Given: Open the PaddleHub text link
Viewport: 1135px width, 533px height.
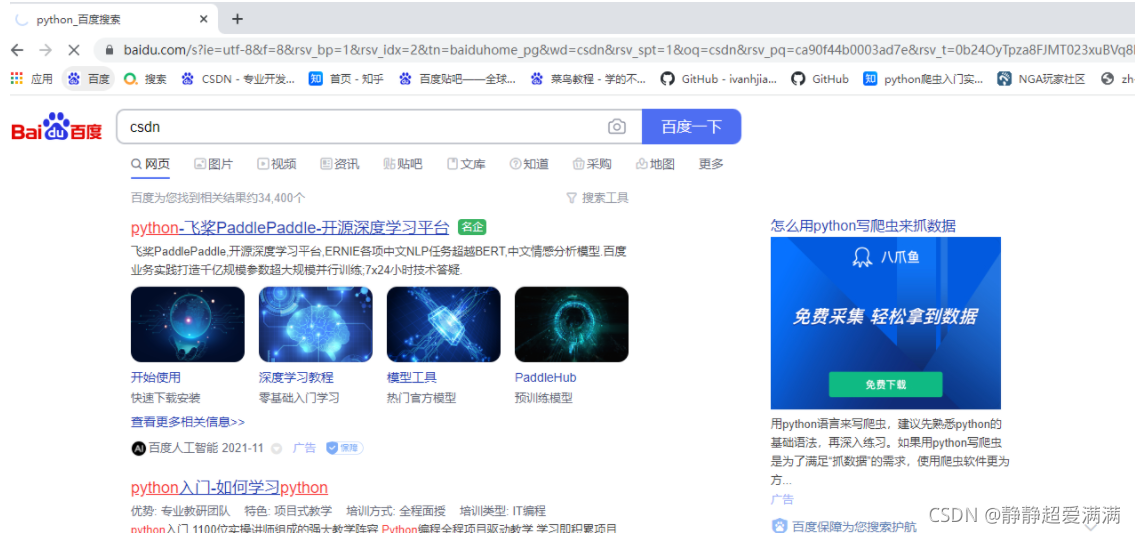Looking at the screenshot, I should [x=545, y=377].
